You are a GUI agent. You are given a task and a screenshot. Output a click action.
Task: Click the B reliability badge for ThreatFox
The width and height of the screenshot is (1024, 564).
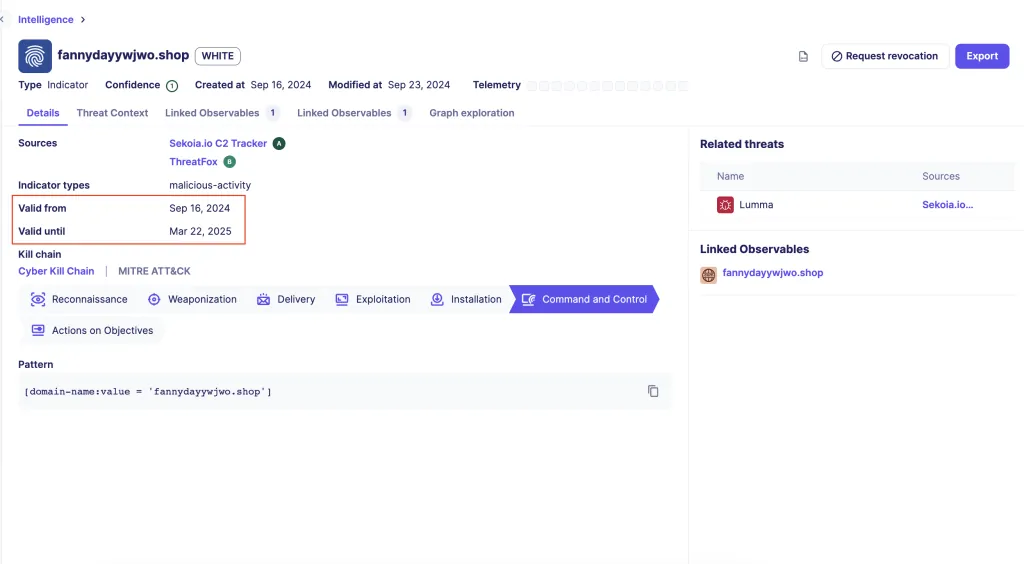(229, 162)
